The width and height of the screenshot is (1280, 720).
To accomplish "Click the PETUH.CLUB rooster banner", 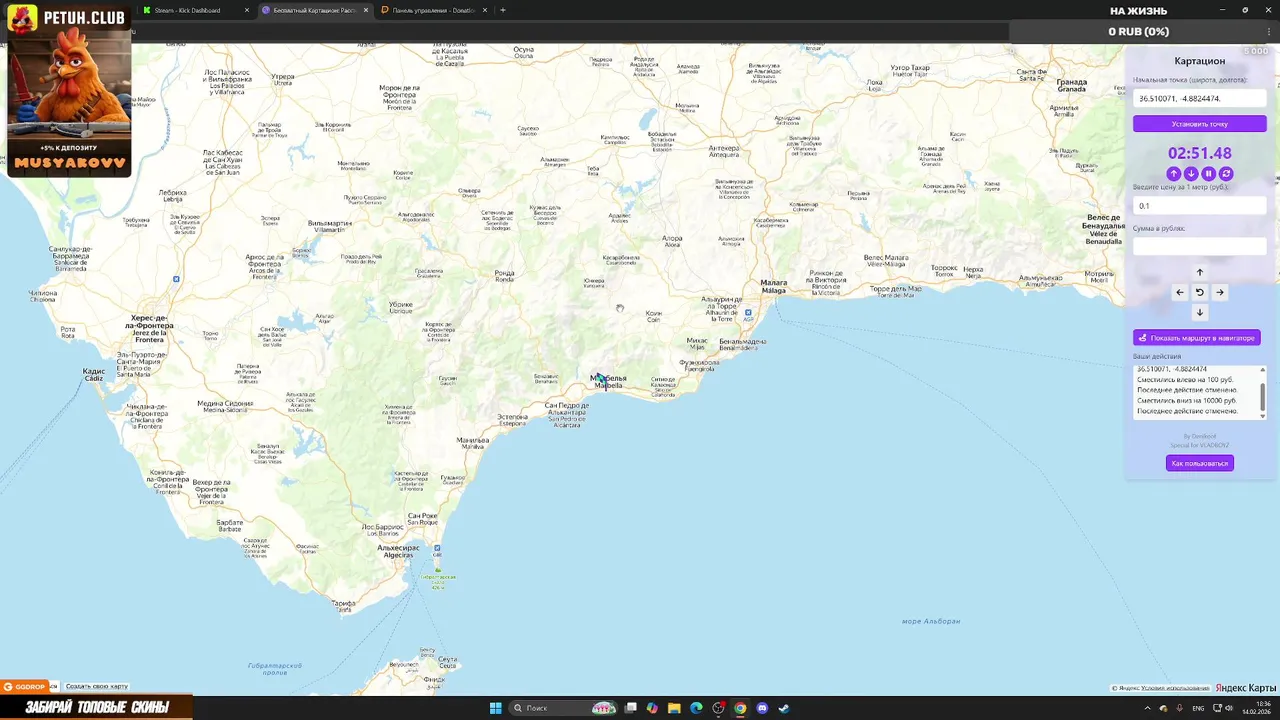I will [x=69, y=89].
